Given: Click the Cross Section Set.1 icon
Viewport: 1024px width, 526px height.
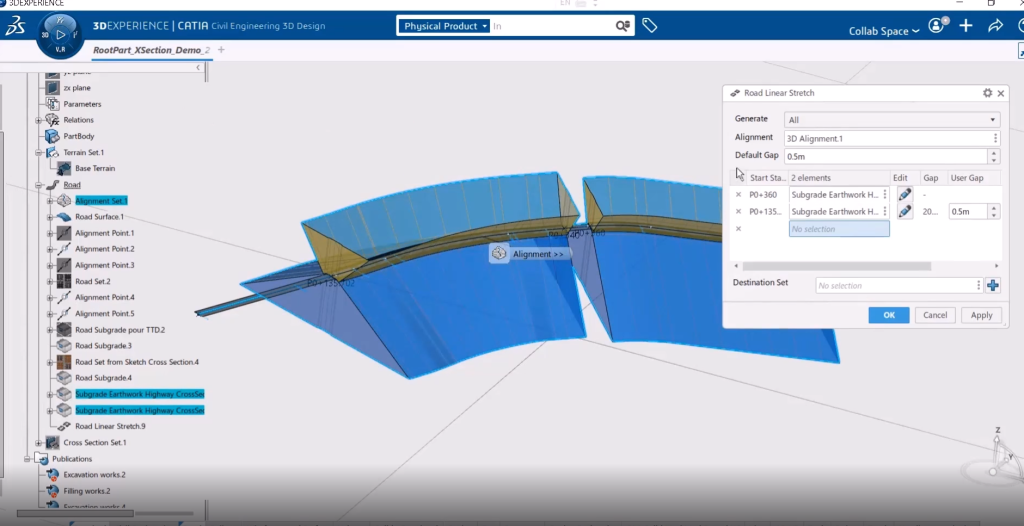Looking at the screenshot, I should click(x=53, y=442).
